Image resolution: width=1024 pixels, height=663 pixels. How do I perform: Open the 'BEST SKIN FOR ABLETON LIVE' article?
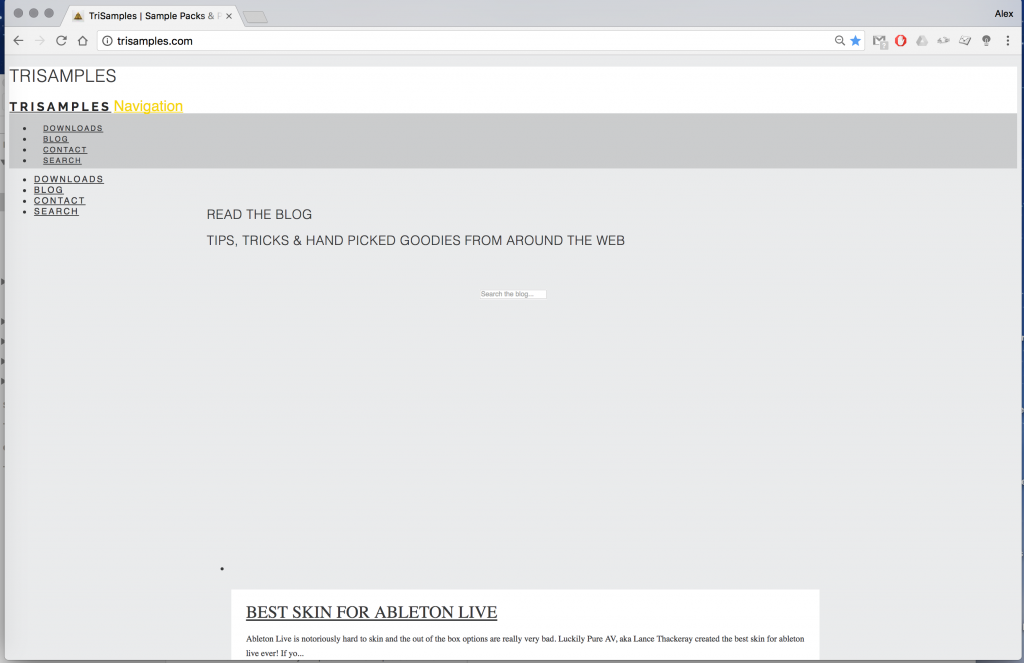372,612
